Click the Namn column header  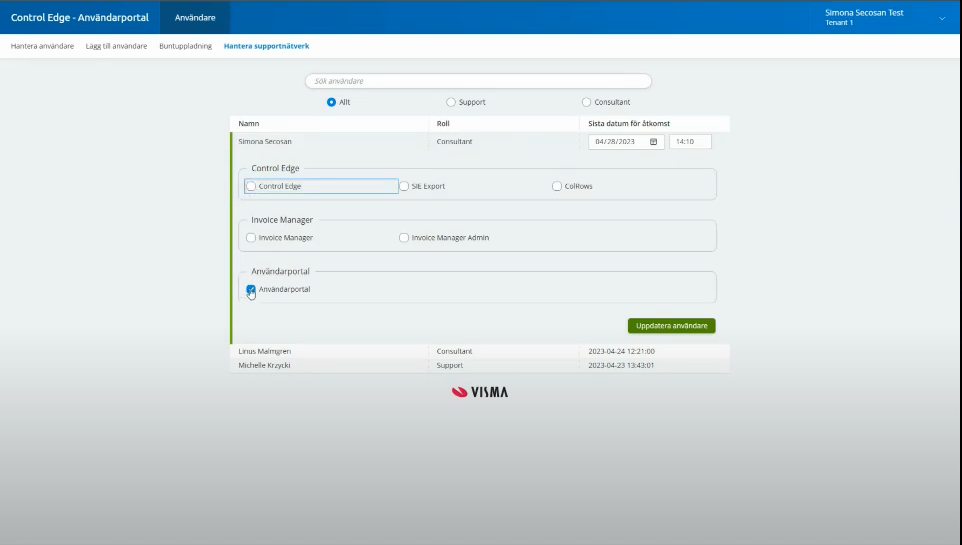(248, 123)
